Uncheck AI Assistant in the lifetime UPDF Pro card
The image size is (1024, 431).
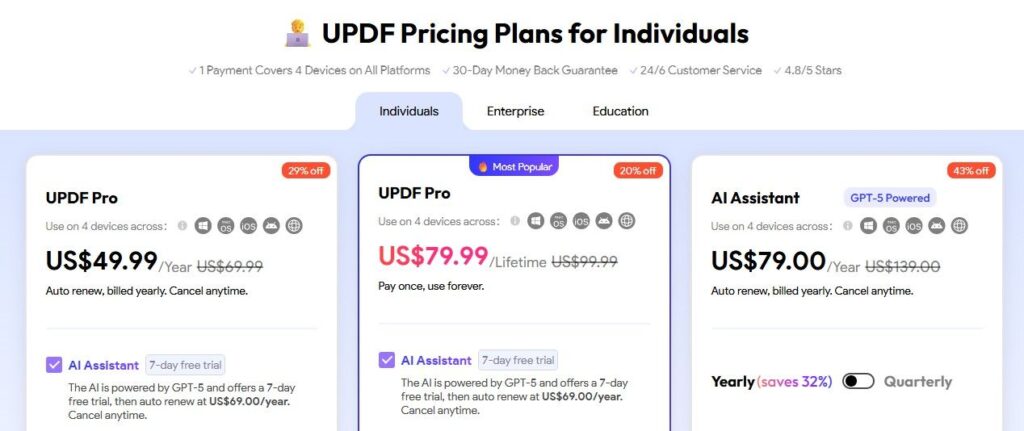pos(387,360)
